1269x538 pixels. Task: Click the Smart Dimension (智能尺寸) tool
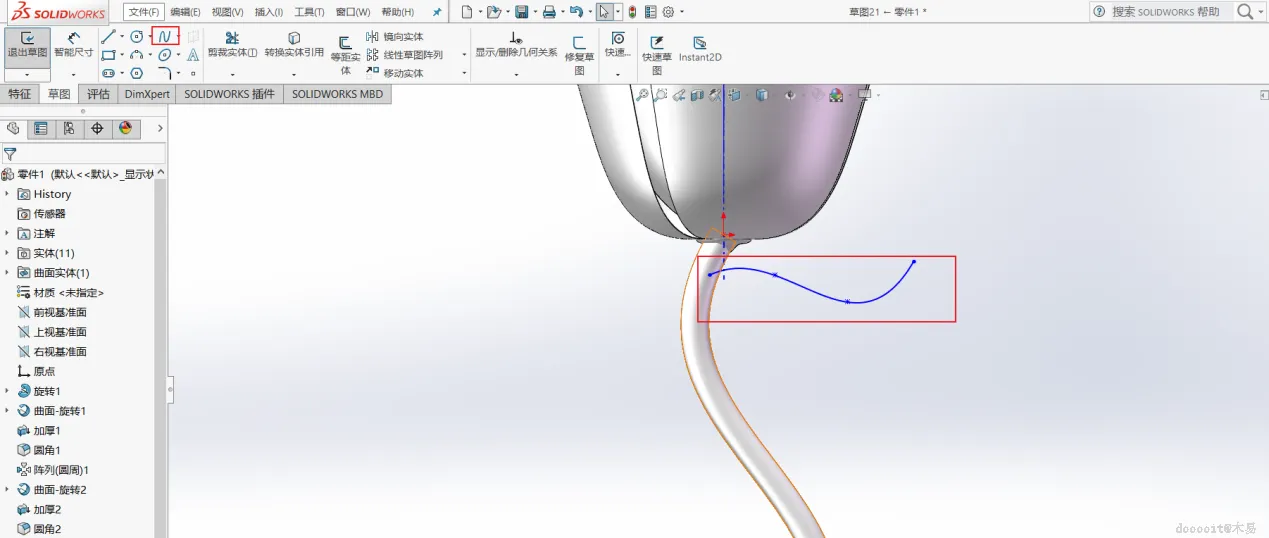[x=73, y=45]
